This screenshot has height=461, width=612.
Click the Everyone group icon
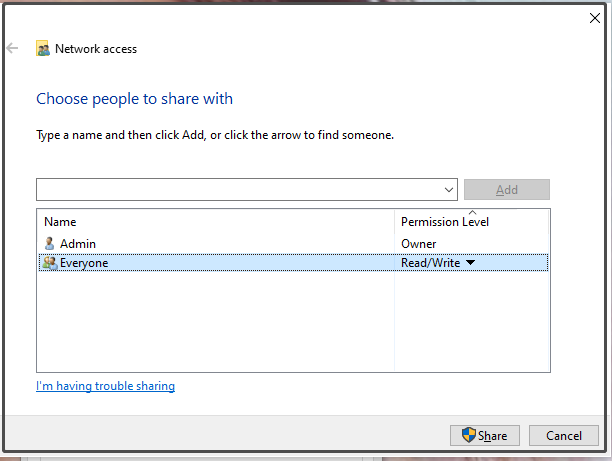coord(50,263)
